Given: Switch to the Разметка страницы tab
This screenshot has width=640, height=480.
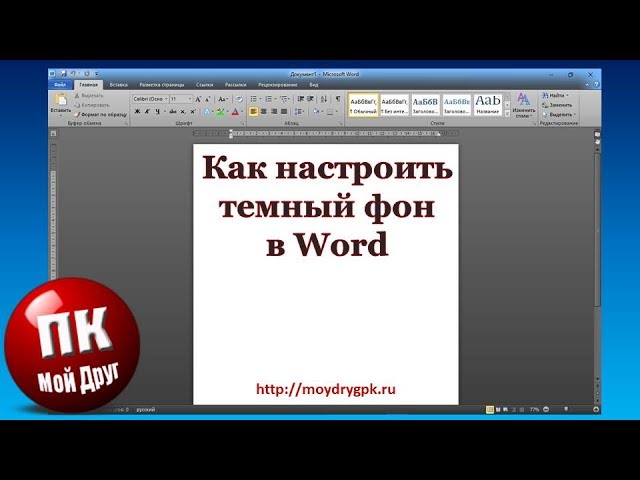Looking at the screenshot, I should (162, 85).
